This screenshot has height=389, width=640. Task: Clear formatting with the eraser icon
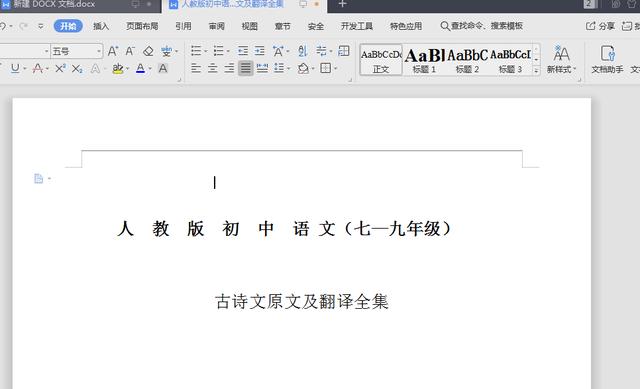[x=148, y=51]
